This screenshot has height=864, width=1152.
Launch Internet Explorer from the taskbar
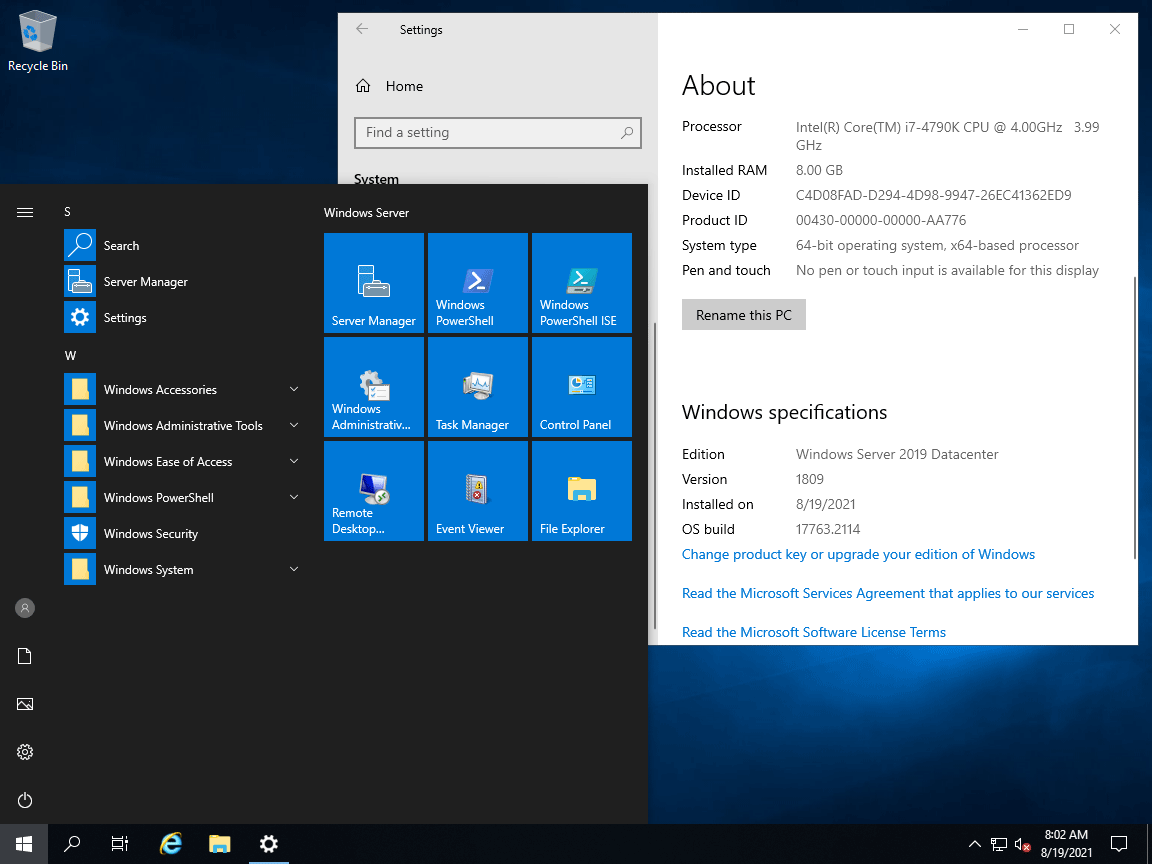tap(170, 843)
